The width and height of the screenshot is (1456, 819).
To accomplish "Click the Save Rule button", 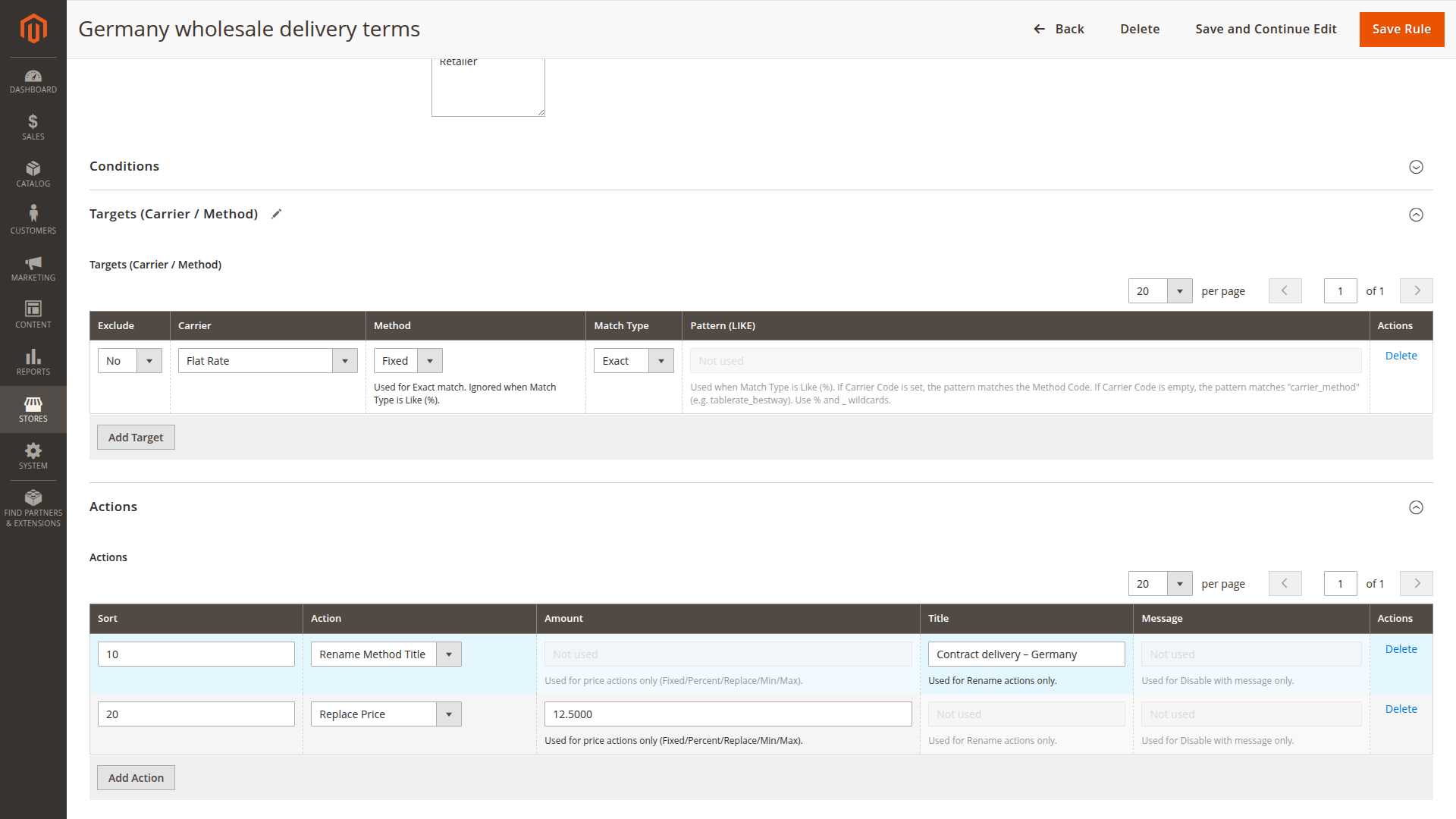I will coord(1401,29).
